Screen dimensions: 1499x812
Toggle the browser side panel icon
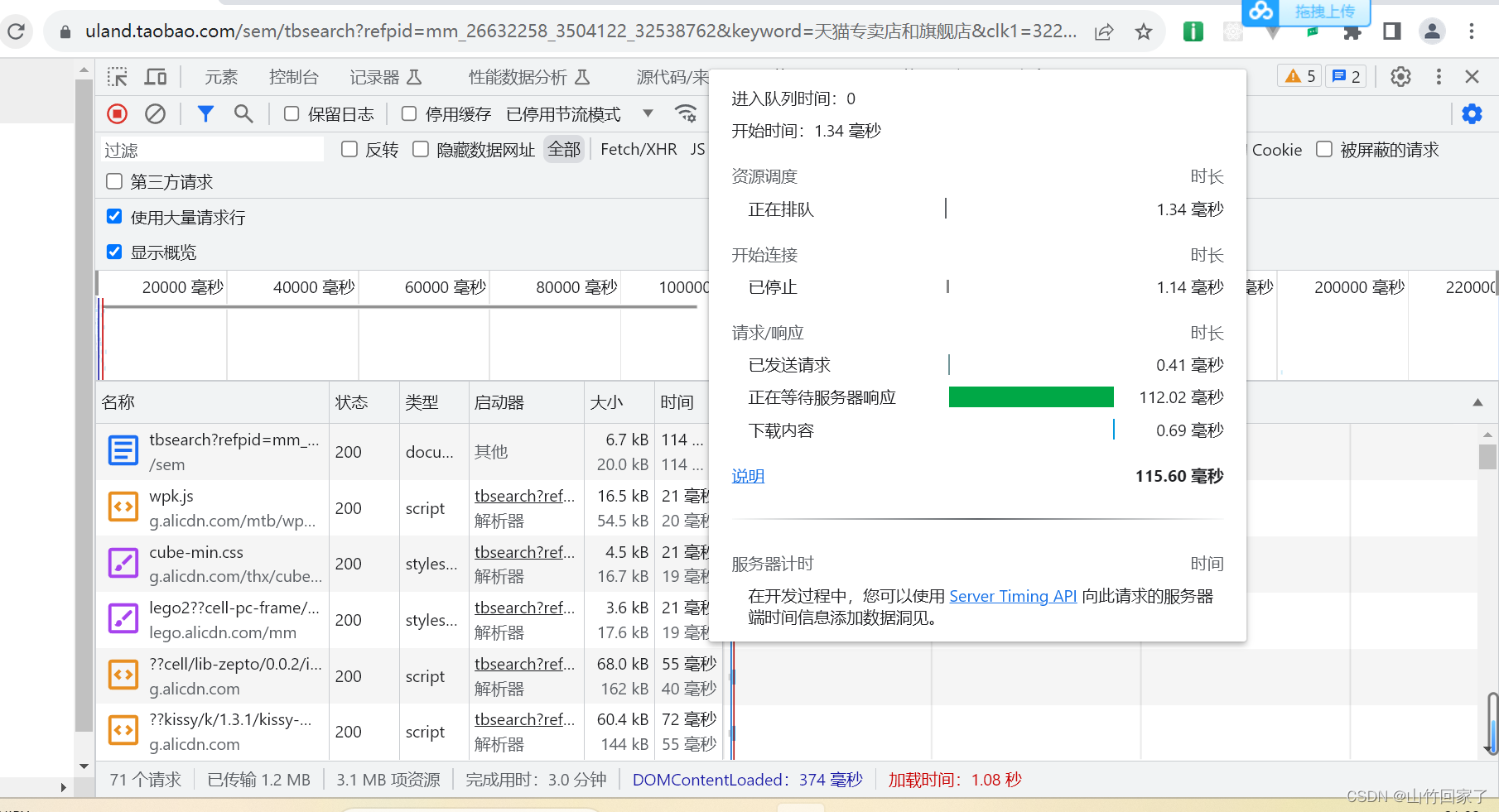pos(1392,32)
